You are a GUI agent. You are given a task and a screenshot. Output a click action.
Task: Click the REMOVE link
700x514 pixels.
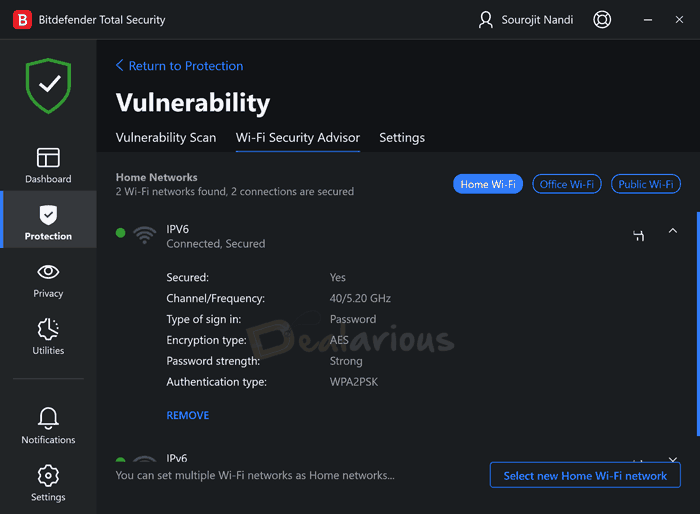[x=188, y=415]
